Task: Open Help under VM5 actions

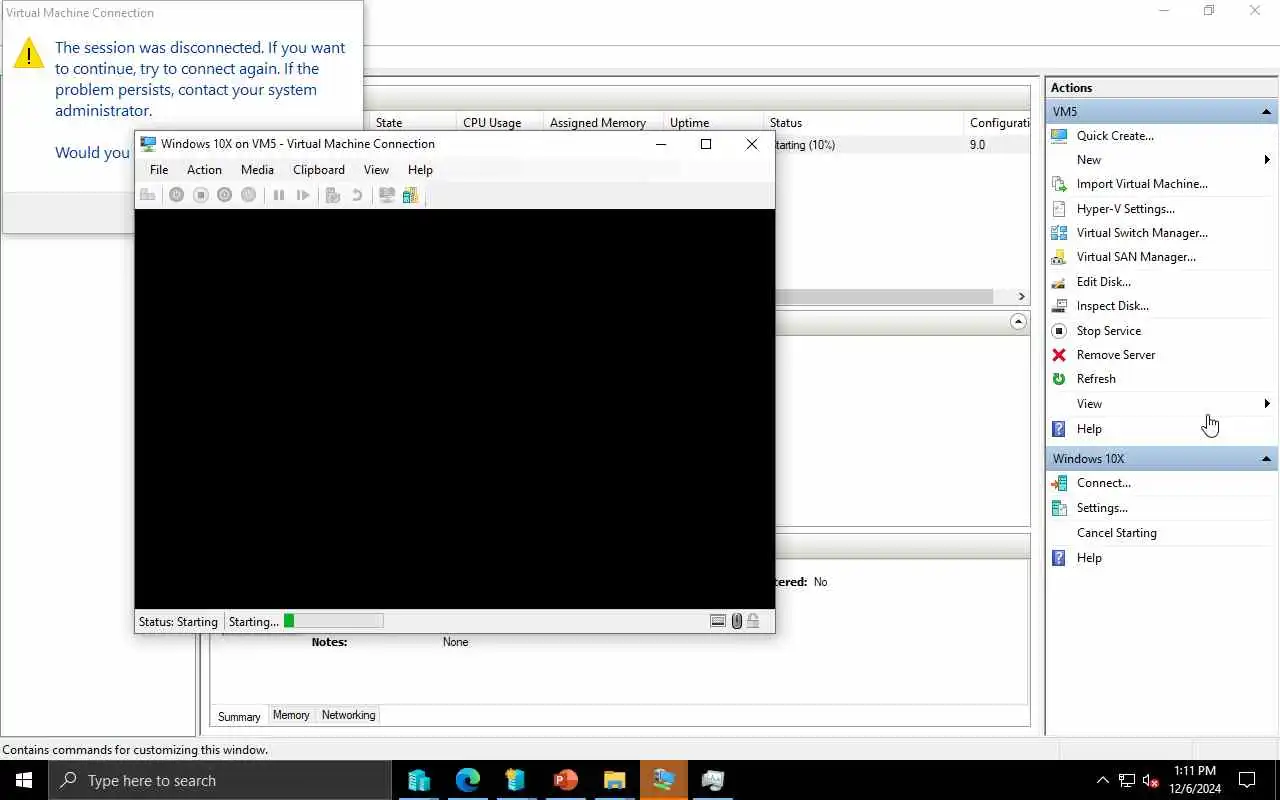Action: coord(1089,429)
